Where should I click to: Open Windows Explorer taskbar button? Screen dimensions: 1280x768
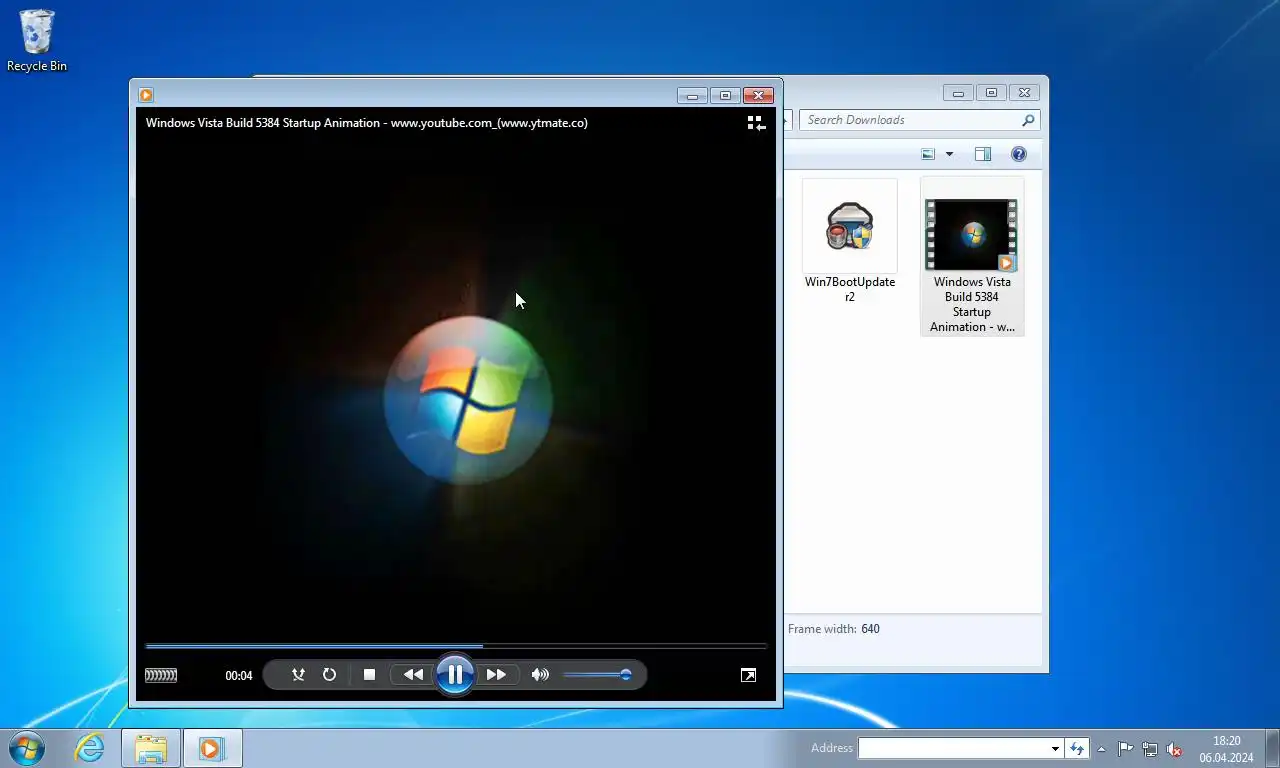click(x=151, y=748)
